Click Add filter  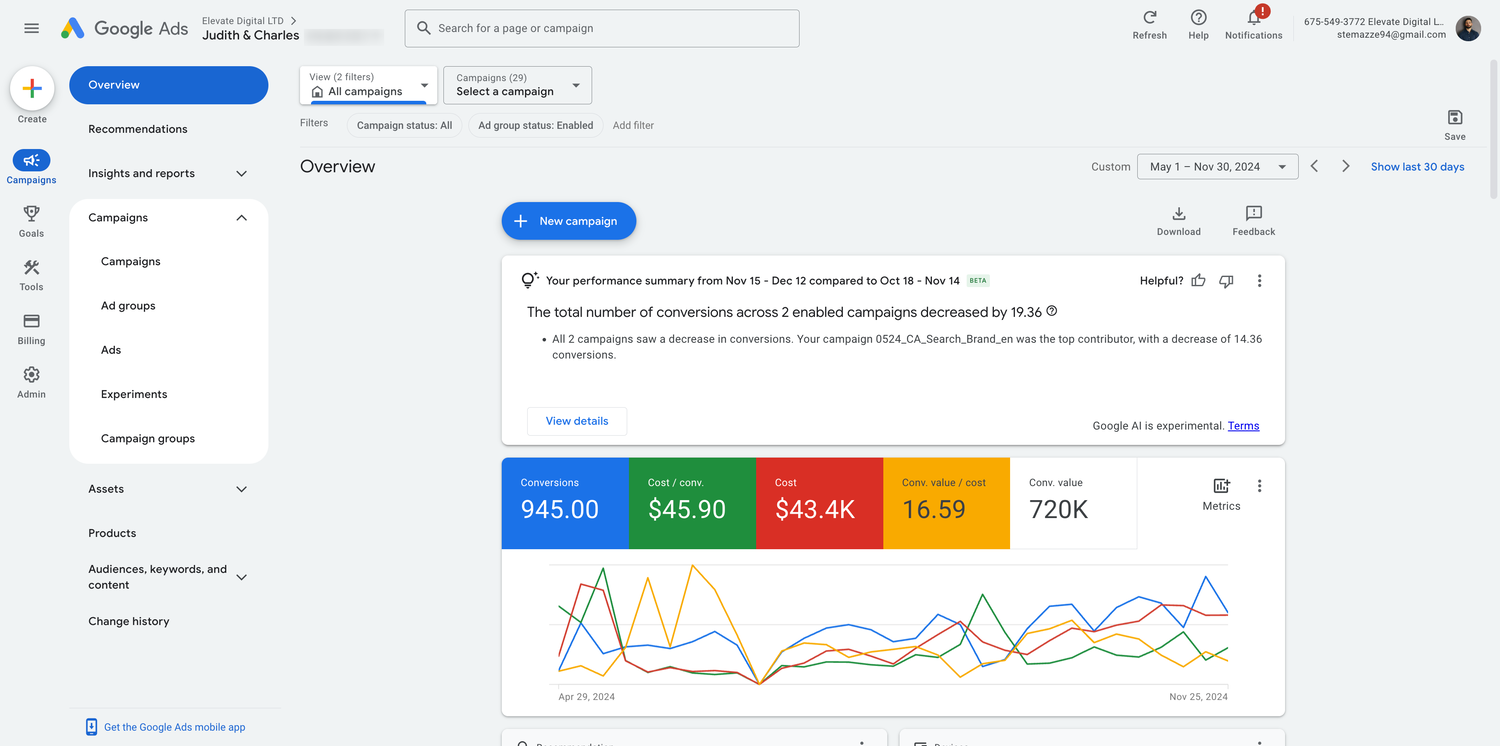click(633, 125)
